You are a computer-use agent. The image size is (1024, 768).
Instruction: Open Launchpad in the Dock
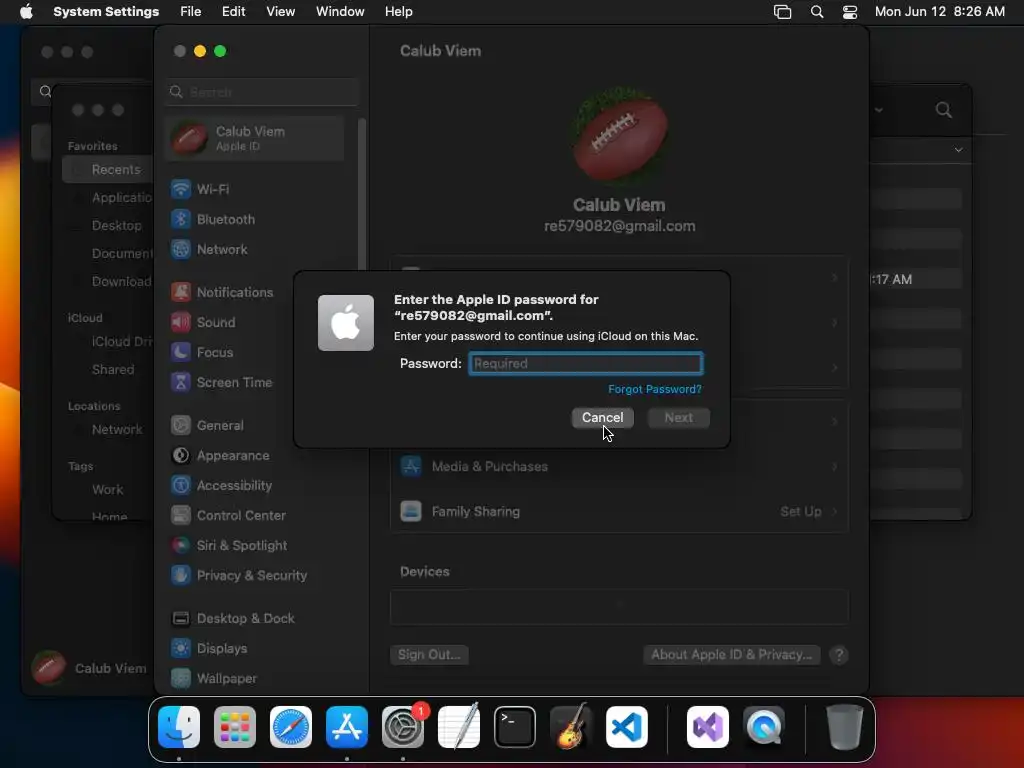pyautogui.click(x=235, y=727)
